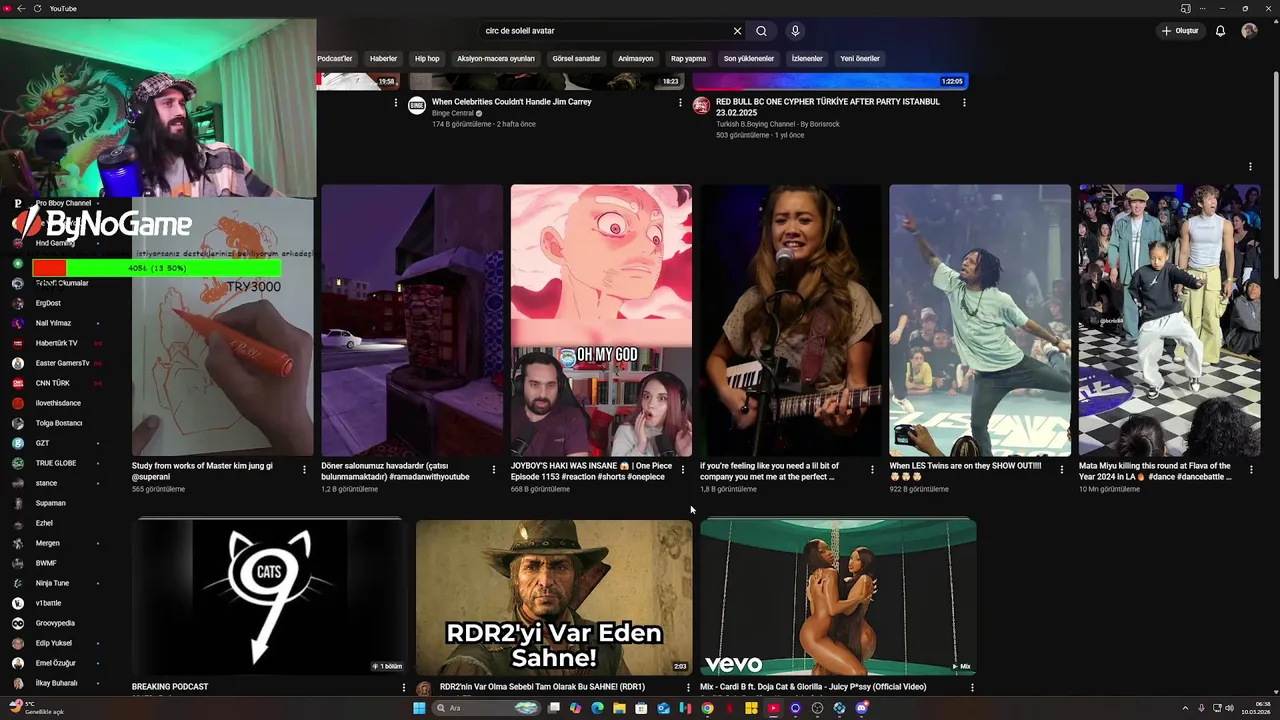
Task: Open the CNN TÜRK subscription
Action: 52,383
